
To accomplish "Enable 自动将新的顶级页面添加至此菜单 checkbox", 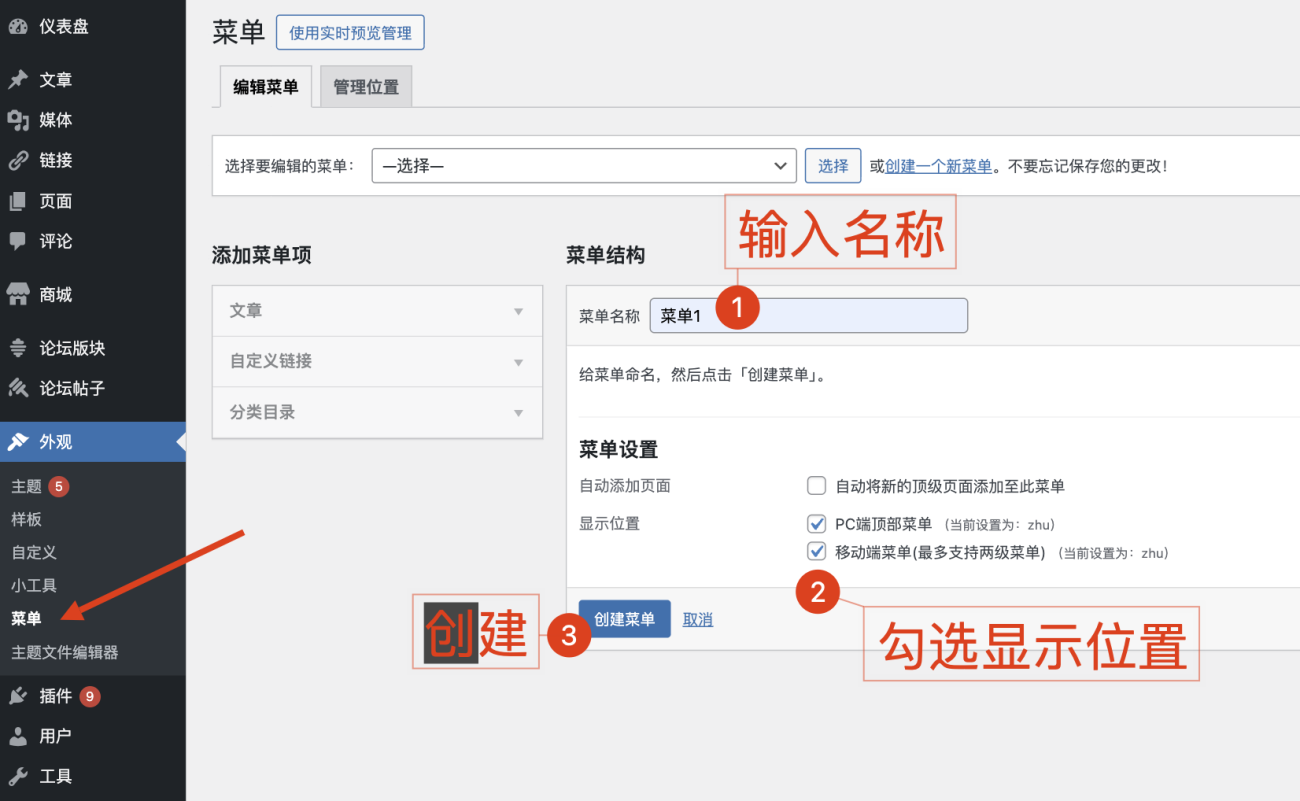I will 816,486.
